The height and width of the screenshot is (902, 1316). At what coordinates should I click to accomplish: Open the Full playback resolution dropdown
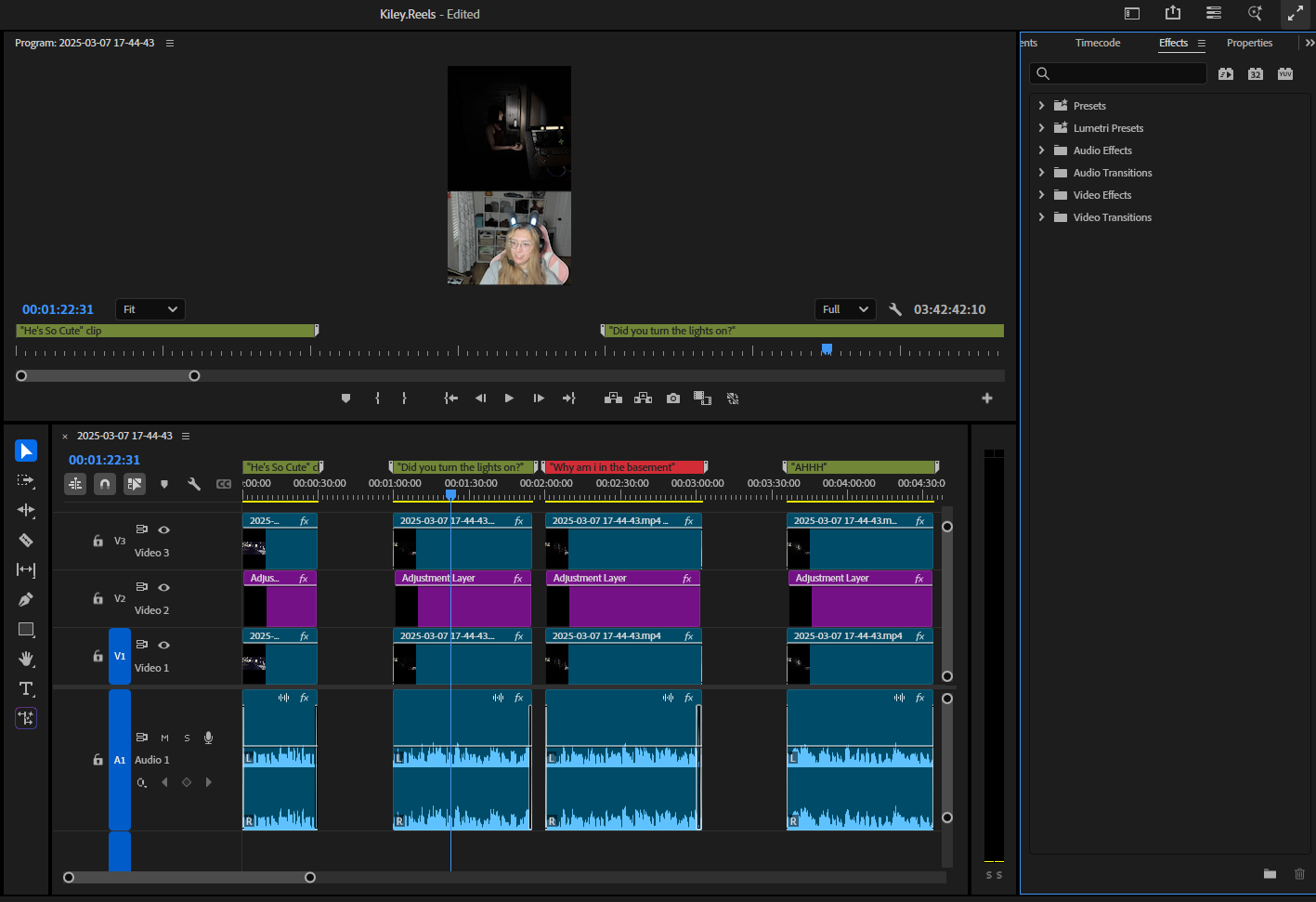pyautogui.click(x=845, y=309)
